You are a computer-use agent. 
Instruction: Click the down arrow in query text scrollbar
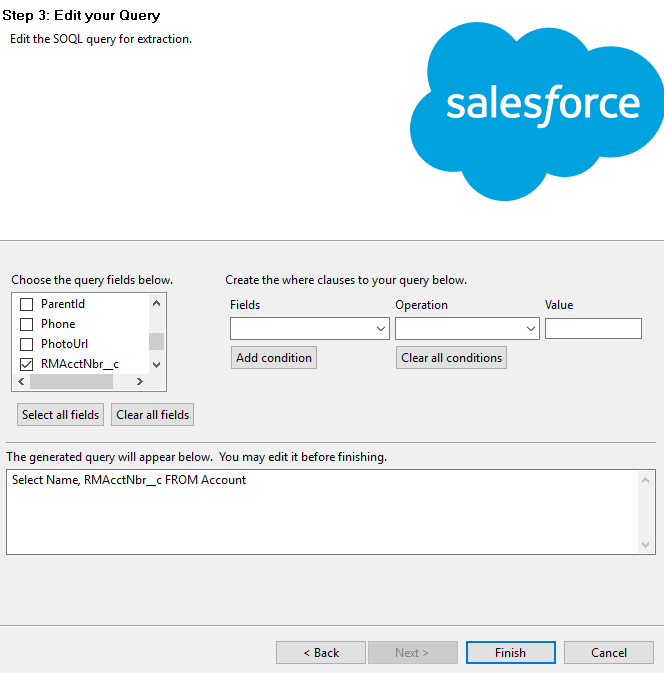click(647, 544)
